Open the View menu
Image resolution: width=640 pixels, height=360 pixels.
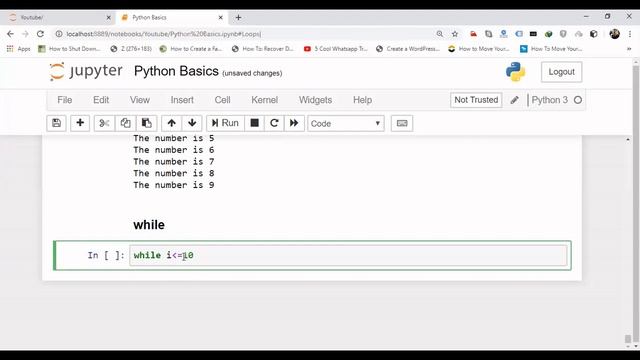140,100
